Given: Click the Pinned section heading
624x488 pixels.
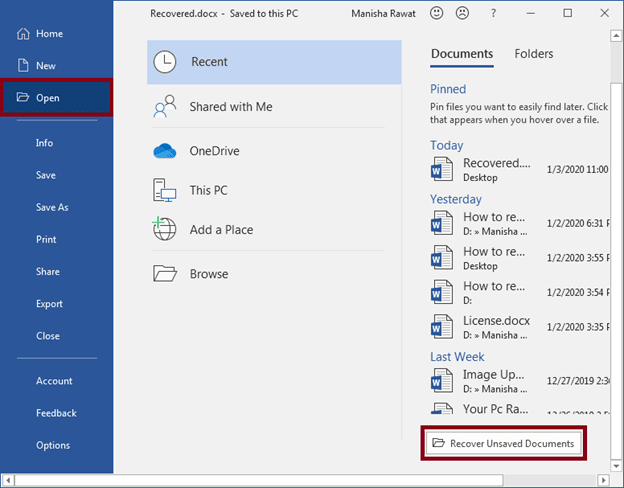Looking at the screenshot, I should [x=448, y=89].
